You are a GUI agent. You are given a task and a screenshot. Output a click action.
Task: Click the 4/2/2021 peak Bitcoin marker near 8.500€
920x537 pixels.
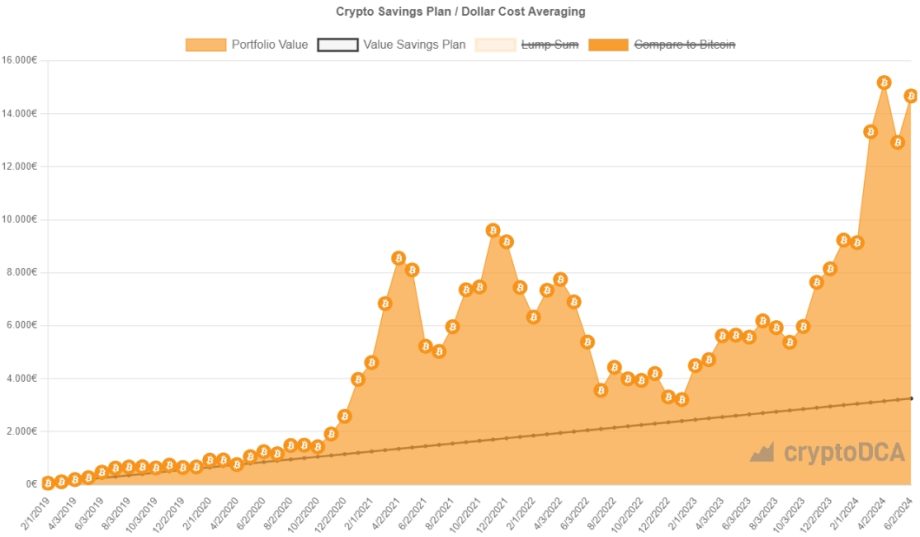click(398, 258)
